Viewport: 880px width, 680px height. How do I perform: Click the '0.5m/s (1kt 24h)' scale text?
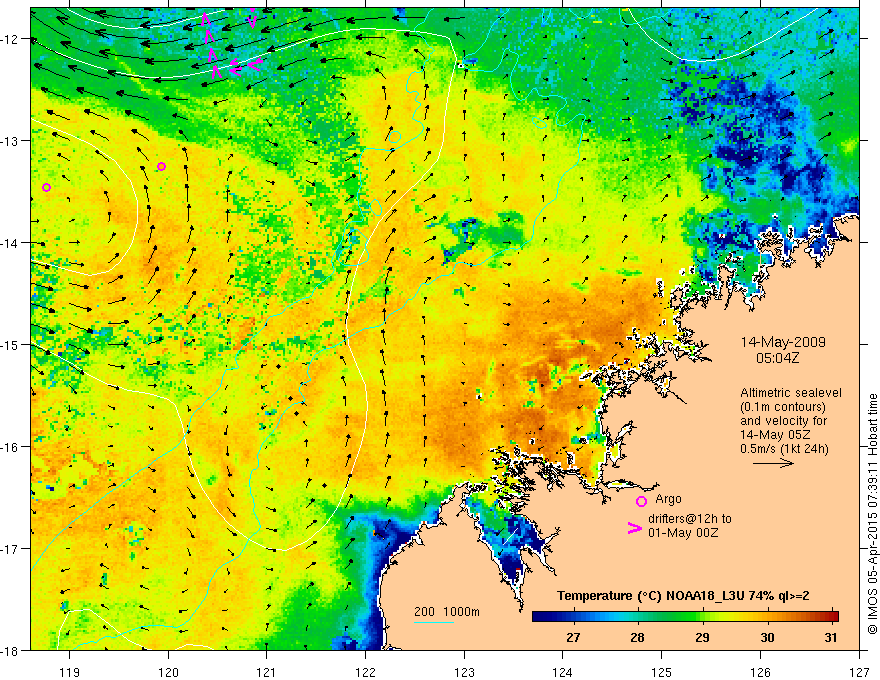pos(785,449)
